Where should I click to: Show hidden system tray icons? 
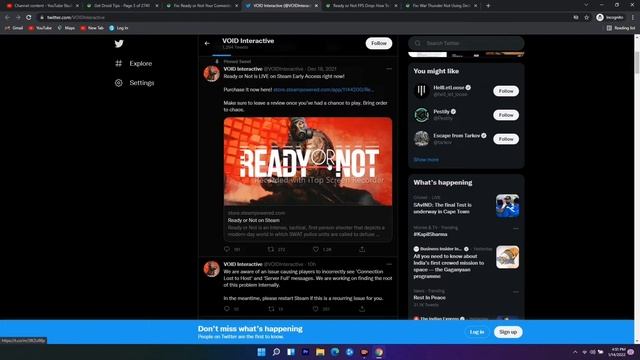click(x=575, y=352)
